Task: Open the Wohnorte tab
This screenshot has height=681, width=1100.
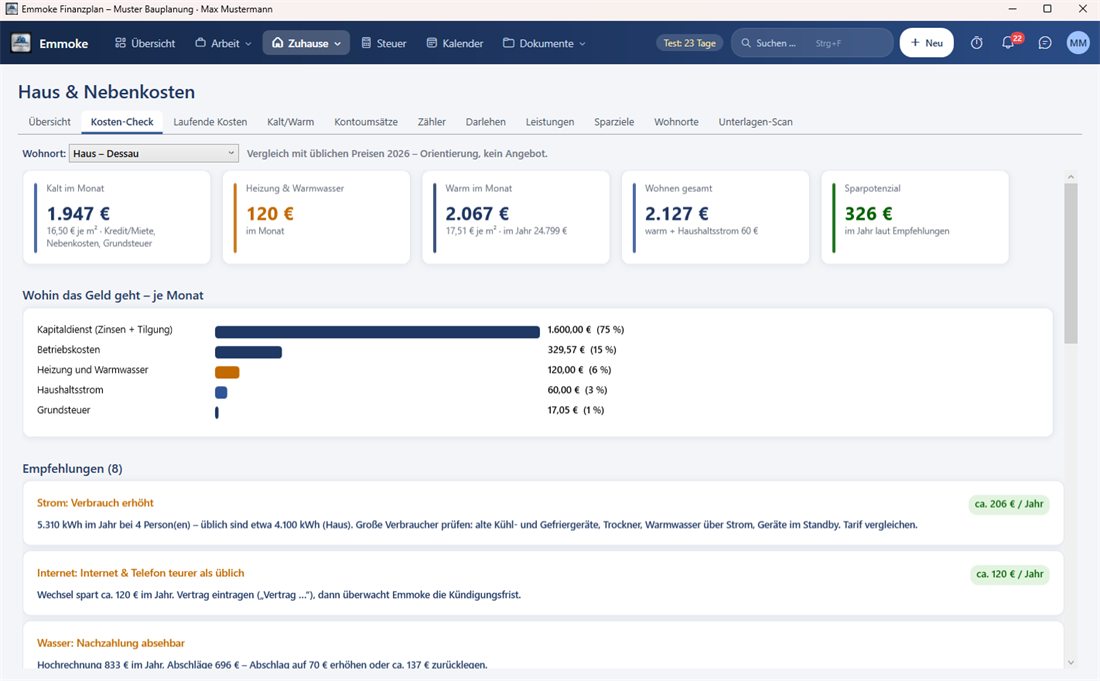Action: [x=676, y=121]
